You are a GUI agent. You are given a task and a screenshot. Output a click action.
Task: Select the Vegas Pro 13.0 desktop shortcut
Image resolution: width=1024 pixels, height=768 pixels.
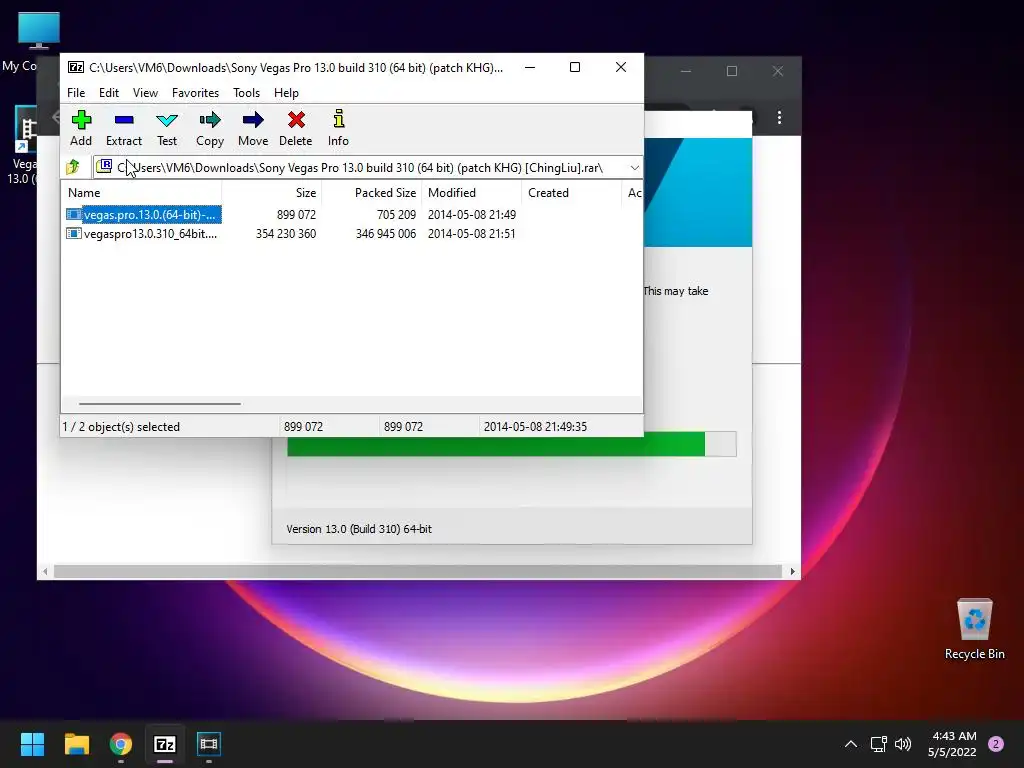click(24, 145)
